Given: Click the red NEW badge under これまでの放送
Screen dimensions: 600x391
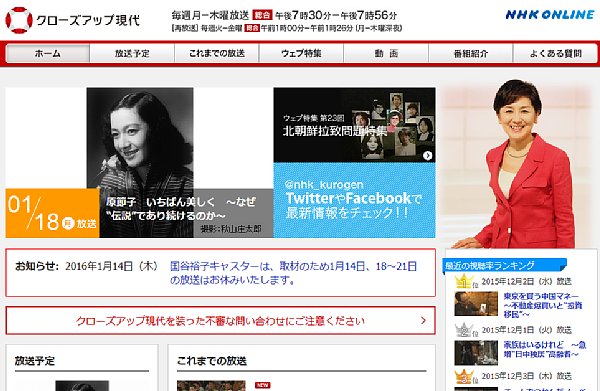Looking at the screenshot, I should tap(262, 385).
